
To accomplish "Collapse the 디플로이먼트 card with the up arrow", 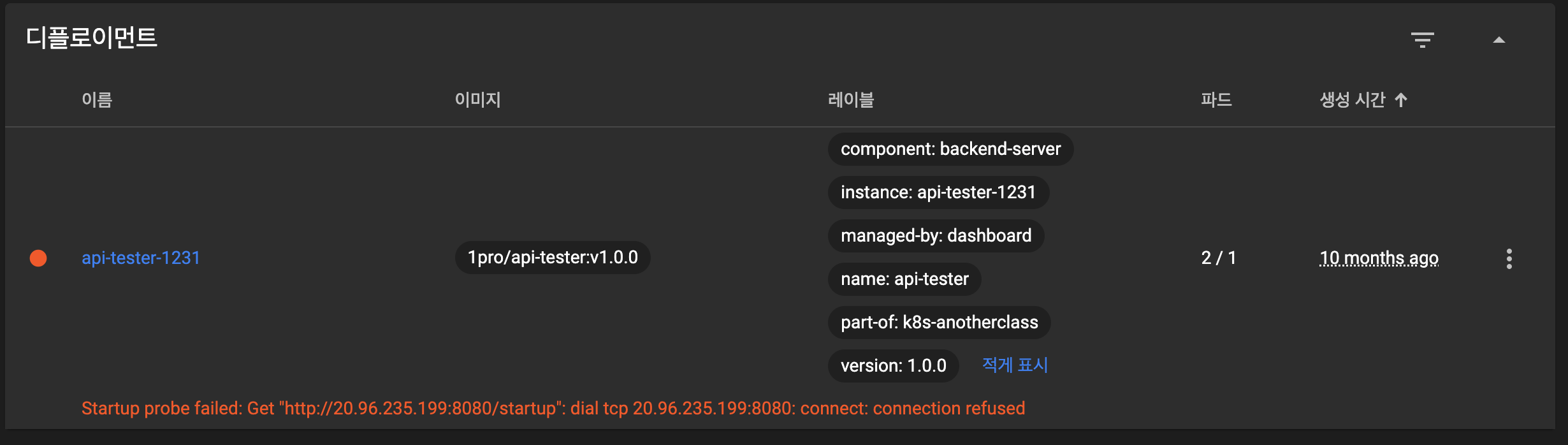I will coord(1499,40).
